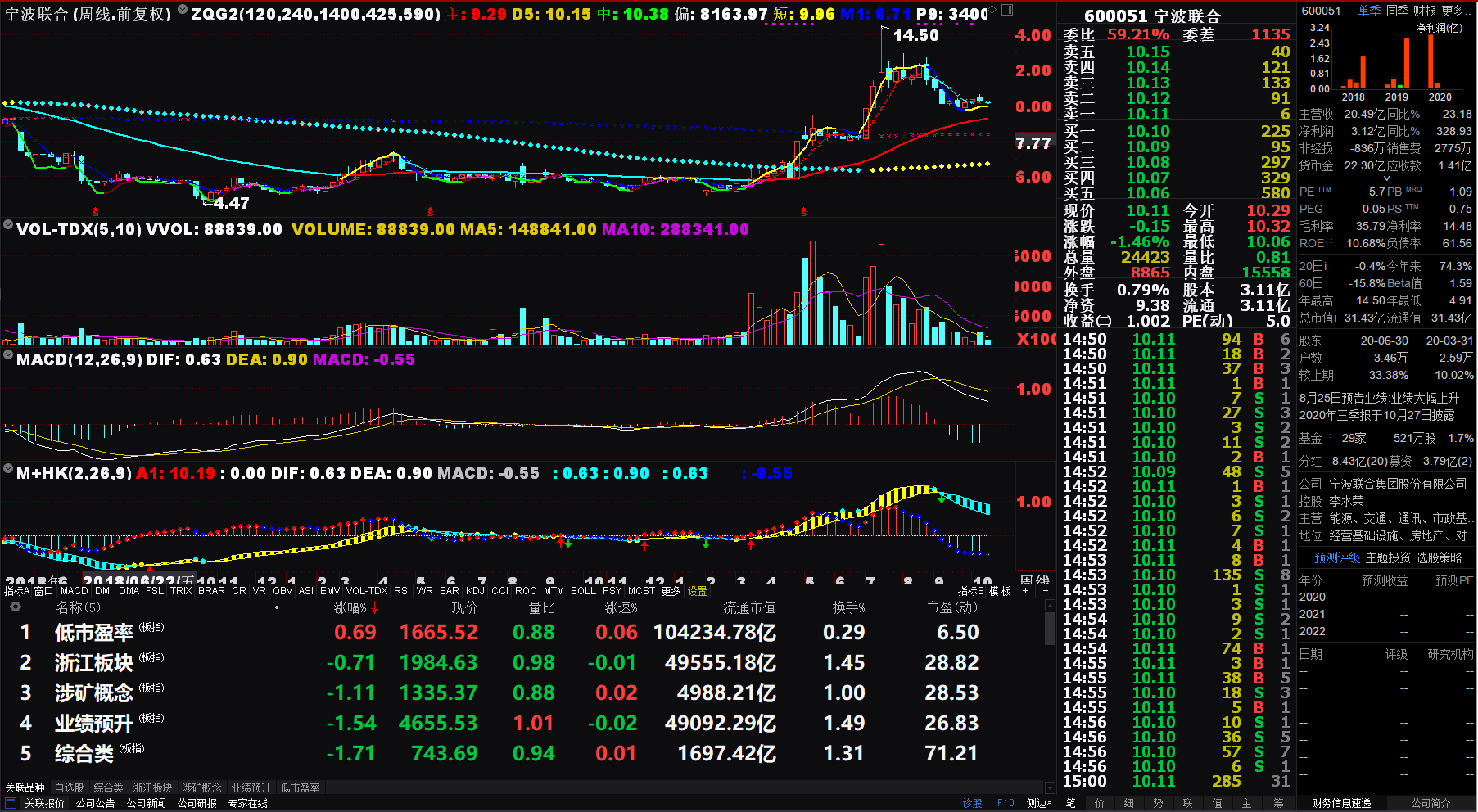Viewport: 1478px width, 812px height.
Task: Open the 低市盈率 bottom tab
Action: click(300, 787)
